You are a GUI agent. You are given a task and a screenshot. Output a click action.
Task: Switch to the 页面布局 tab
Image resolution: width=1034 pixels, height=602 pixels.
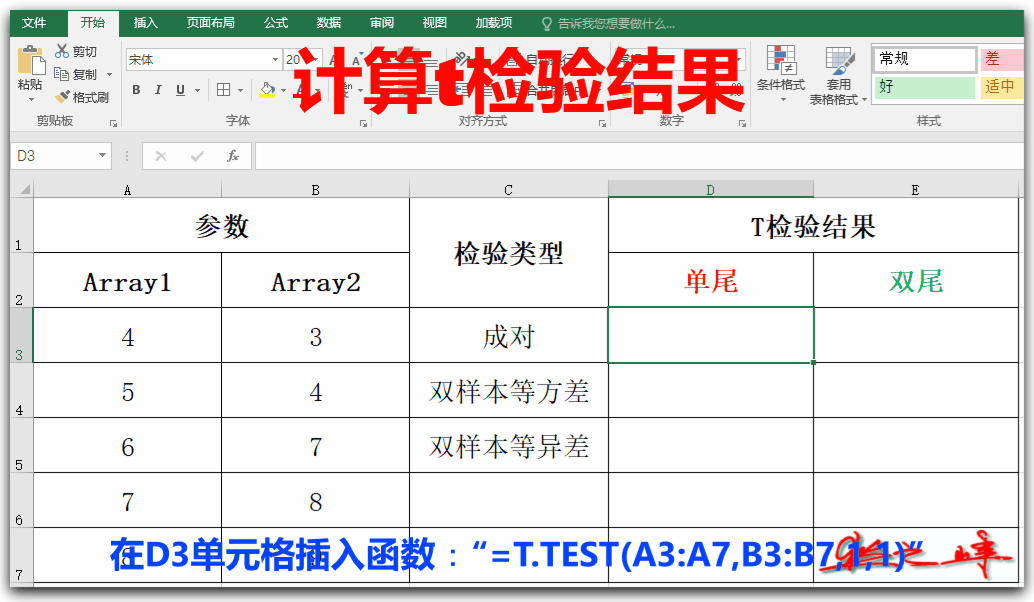[210, 23]
